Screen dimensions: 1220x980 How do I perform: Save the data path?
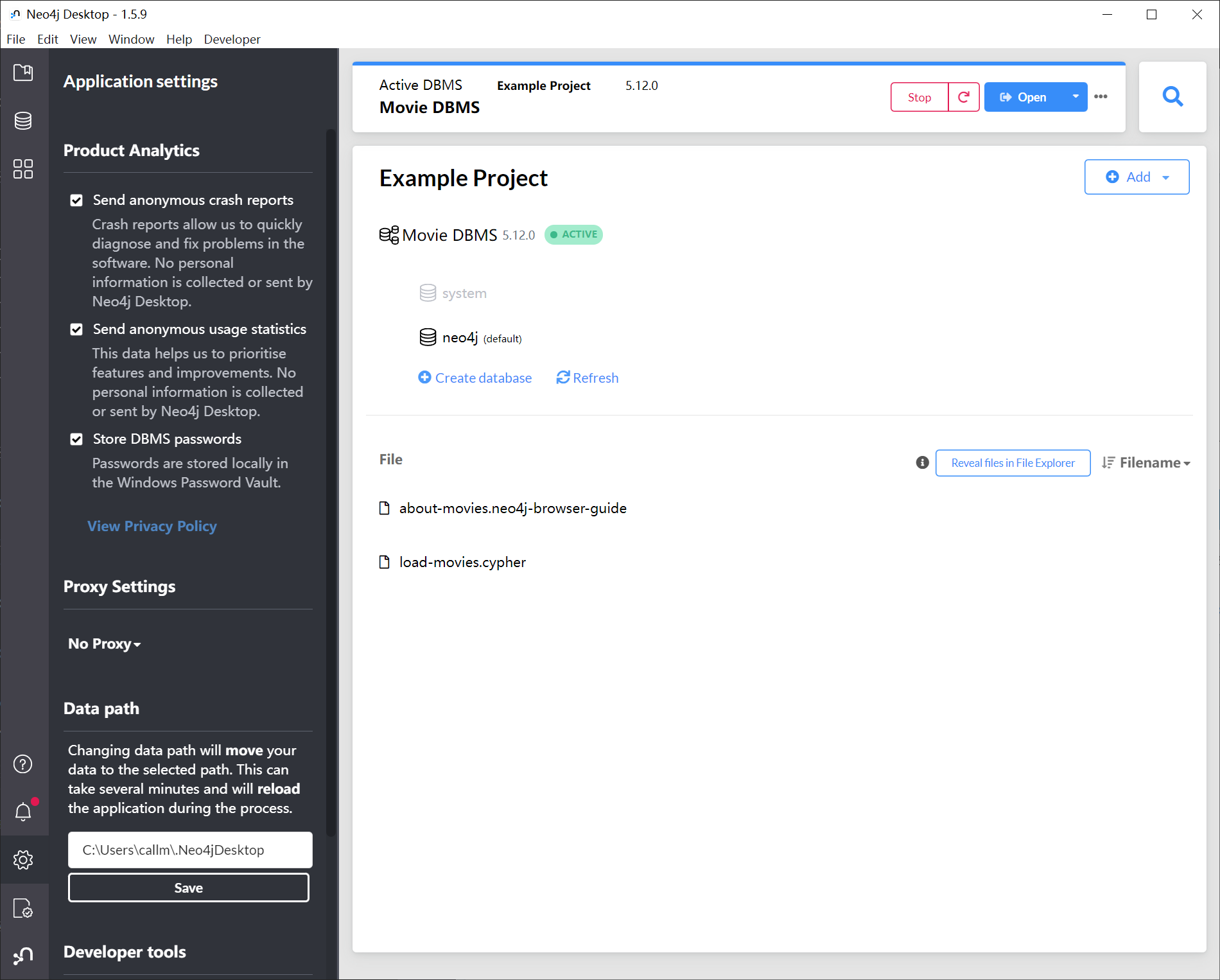point(189,888)
